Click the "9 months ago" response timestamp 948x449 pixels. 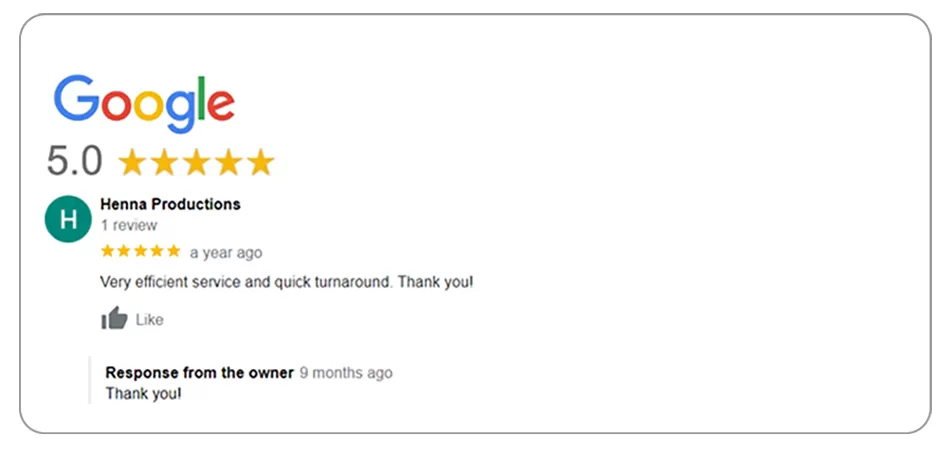pyautogui.click(x=346, y=373)
